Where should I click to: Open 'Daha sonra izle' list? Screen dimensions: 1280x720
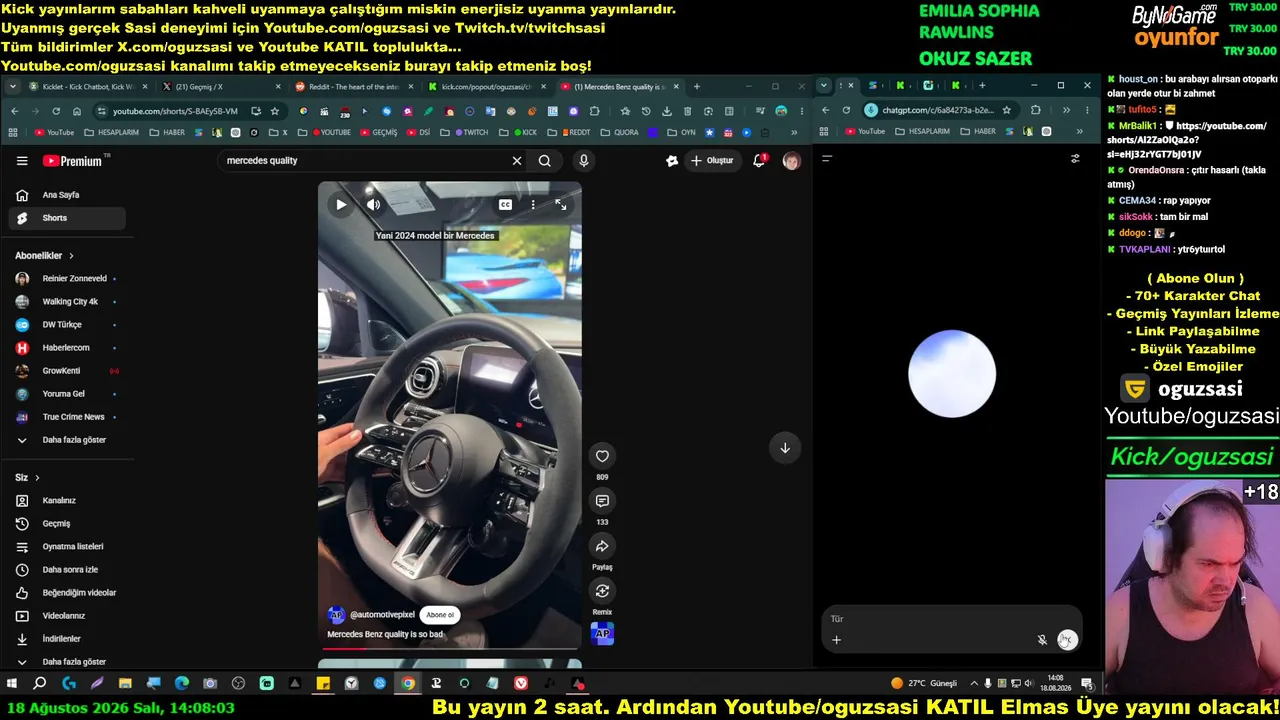68,570
